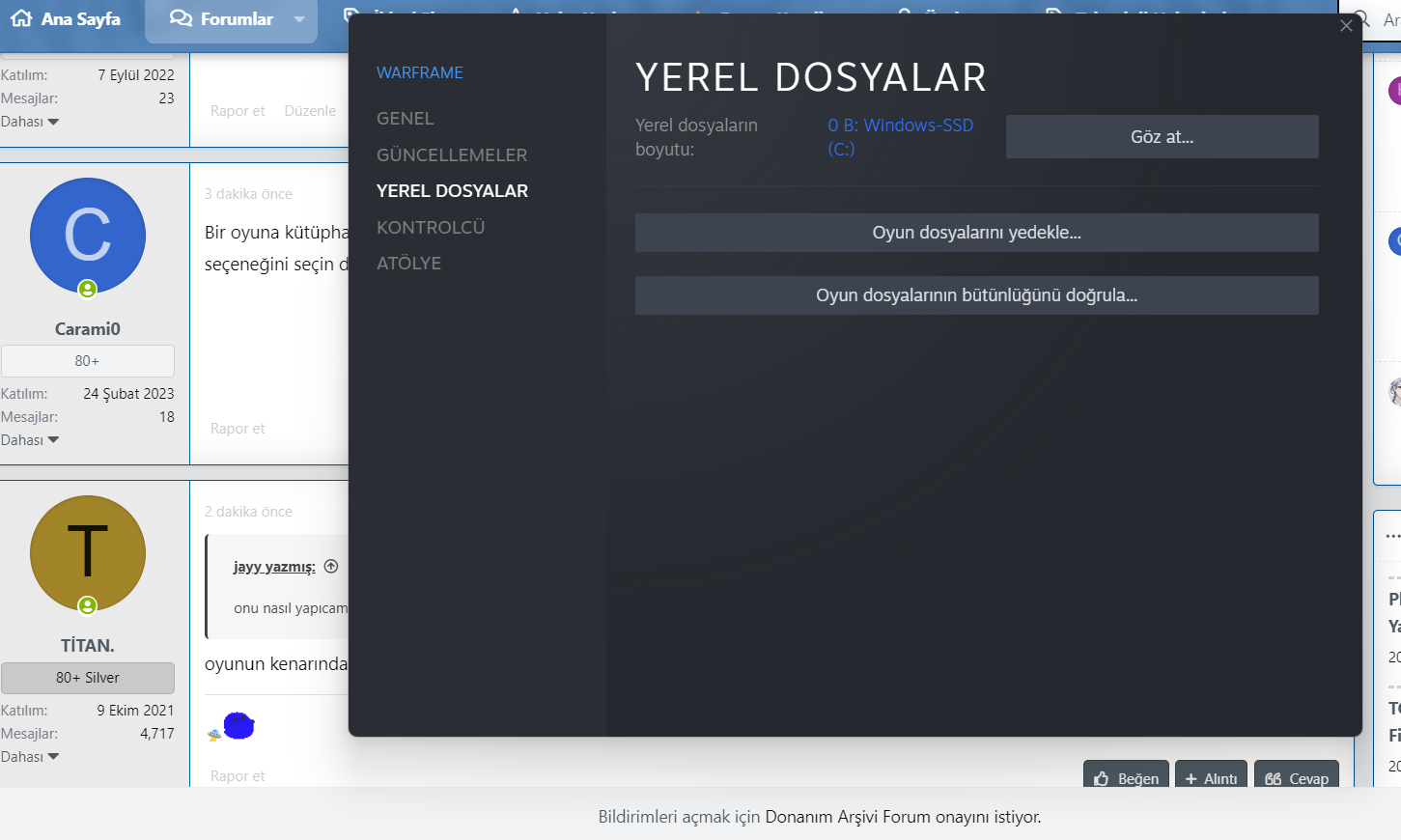Viewport: 1401px width, 840px height.
Task: Click the arrow icon beside jayy yazmış quote
Action: (x=330, y=566)
